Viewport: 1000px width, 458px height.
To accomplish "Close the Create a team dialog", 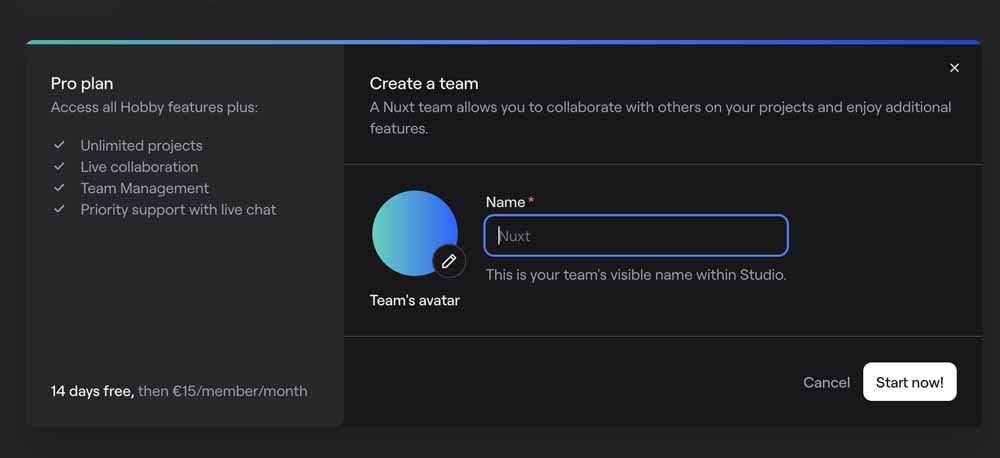I will (x=954, y=68).
